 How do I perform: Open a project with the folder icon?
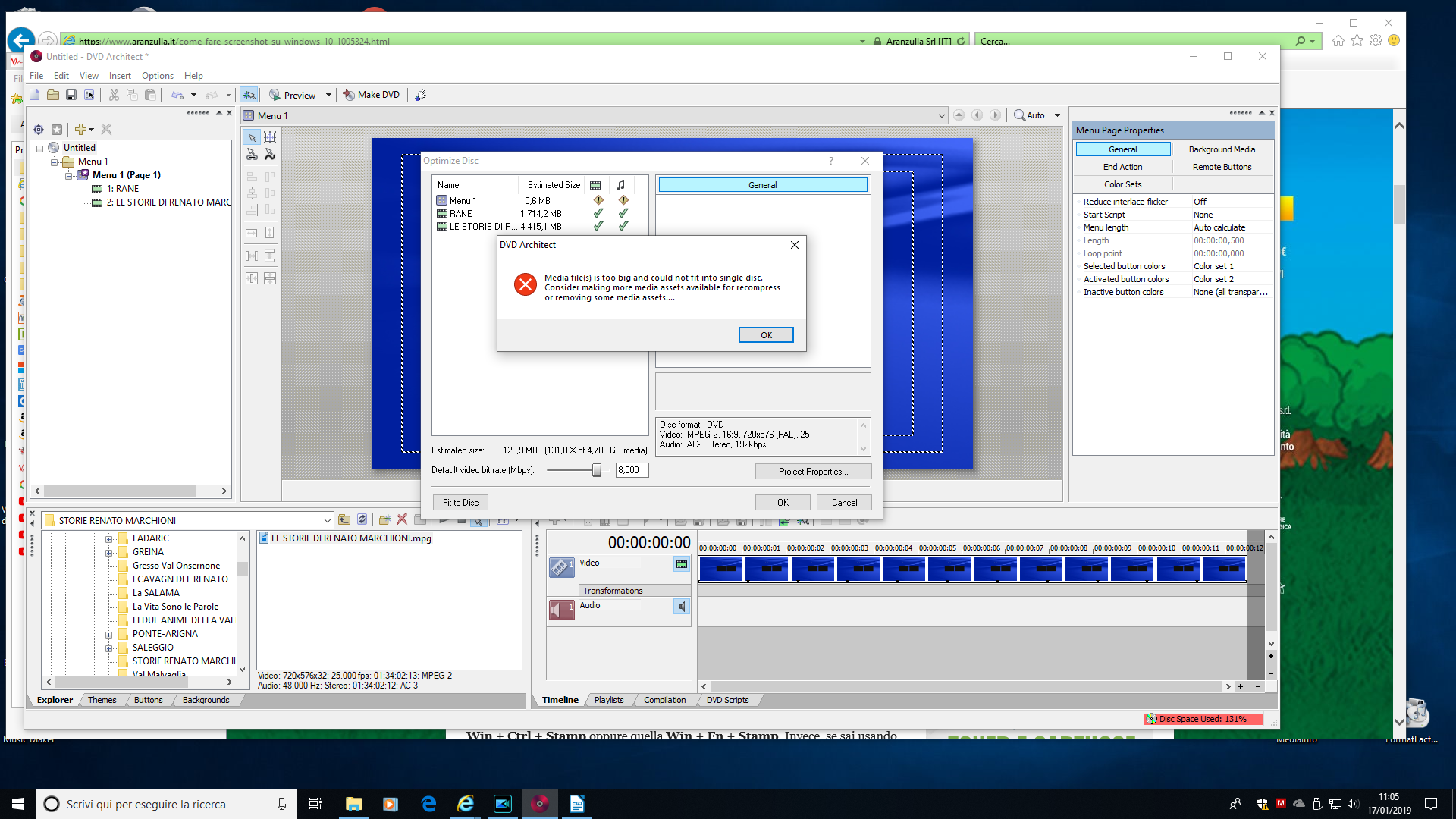[x=53, y=95]
